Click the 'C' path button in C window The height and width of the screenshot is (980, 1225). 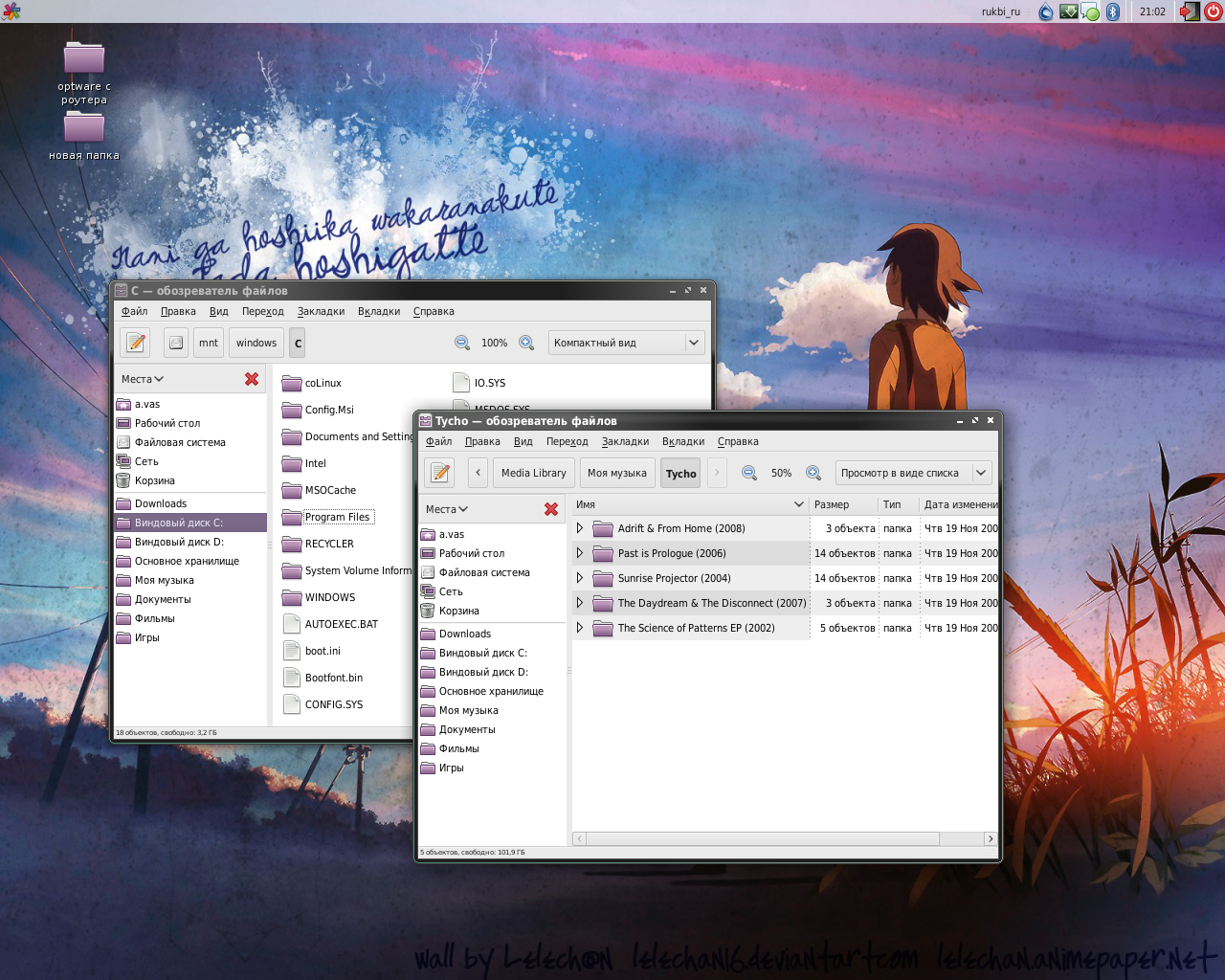click(298, 343)
